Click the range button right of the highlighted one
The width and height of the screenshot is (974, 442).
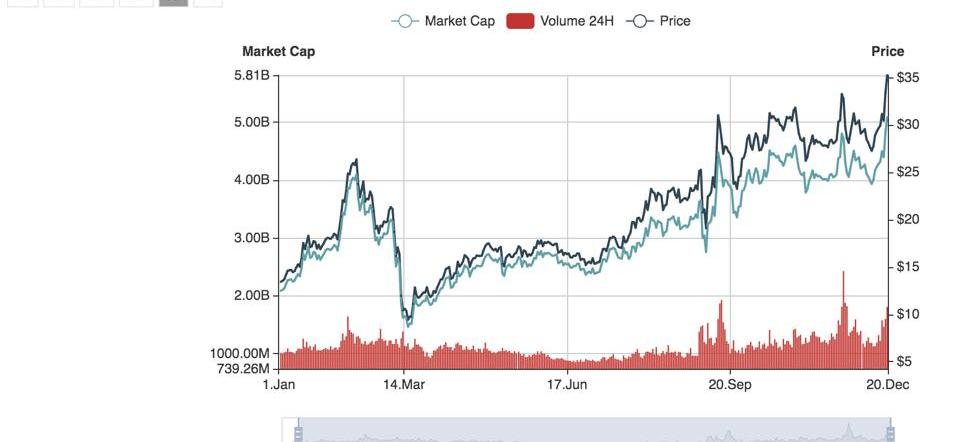pyautogui.click(x=208, y=3)
